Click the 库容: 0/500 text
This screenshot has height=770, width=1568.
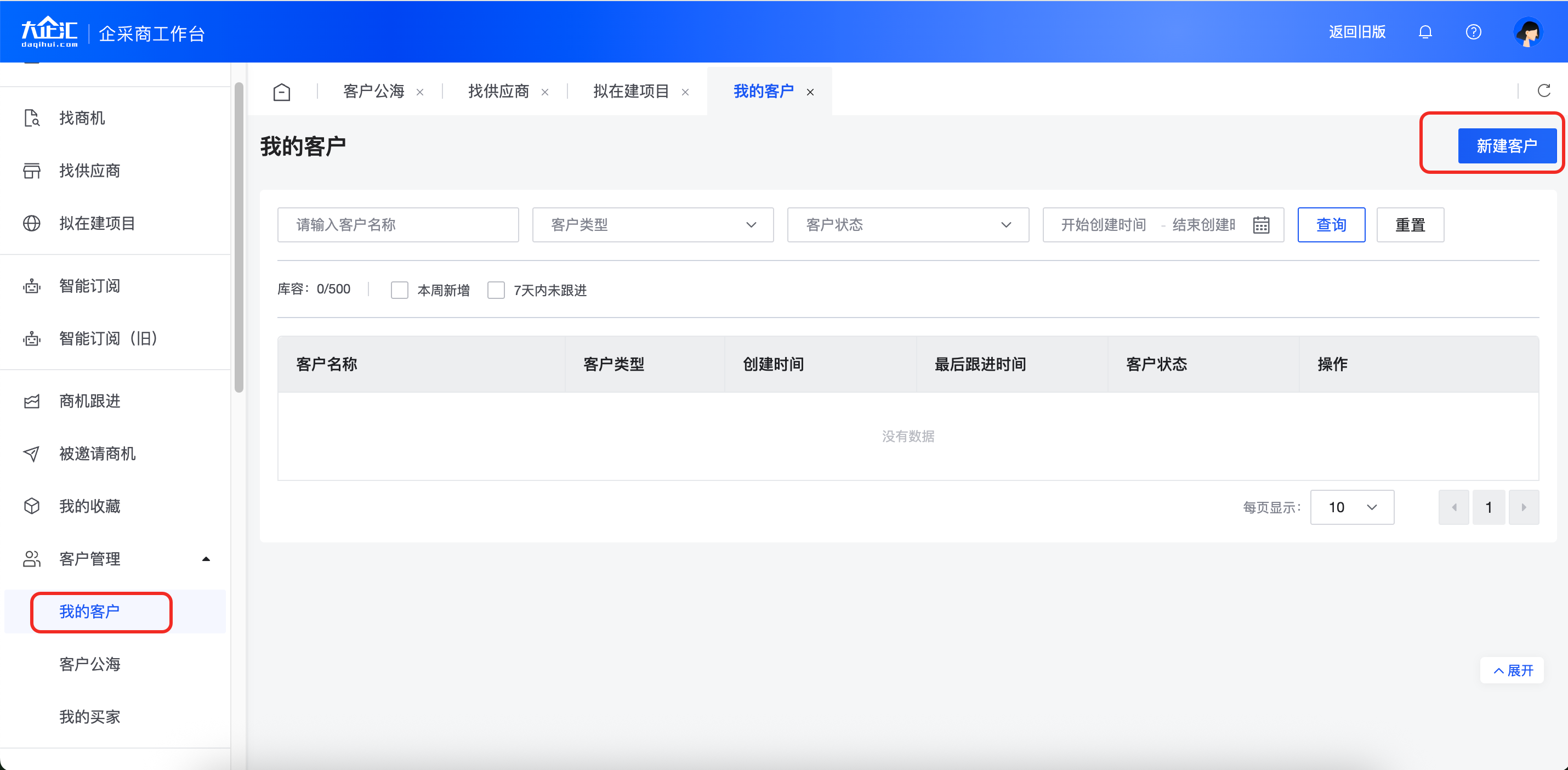314,289
